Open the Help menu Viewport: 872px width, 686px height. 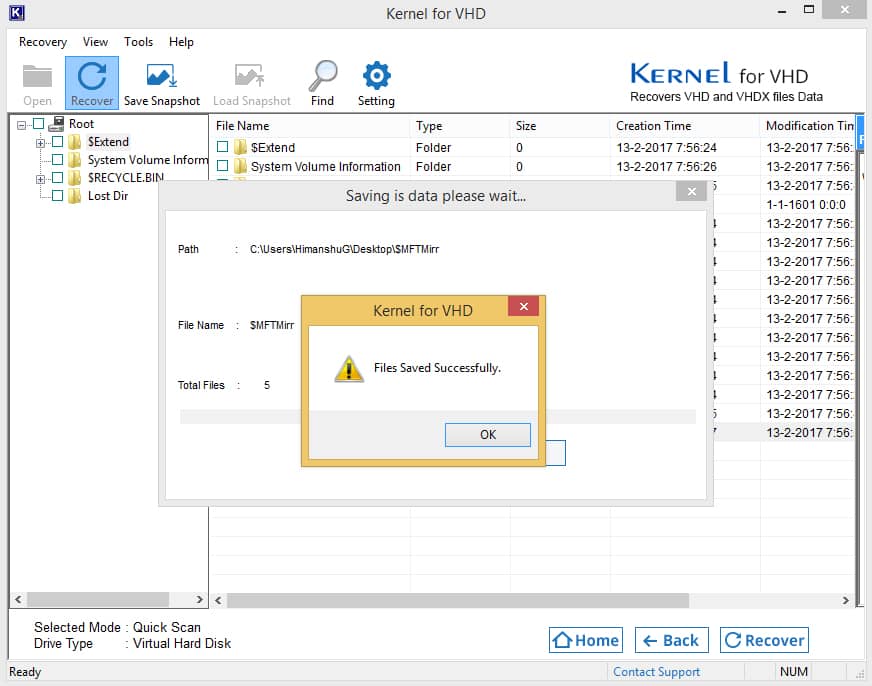181,42
